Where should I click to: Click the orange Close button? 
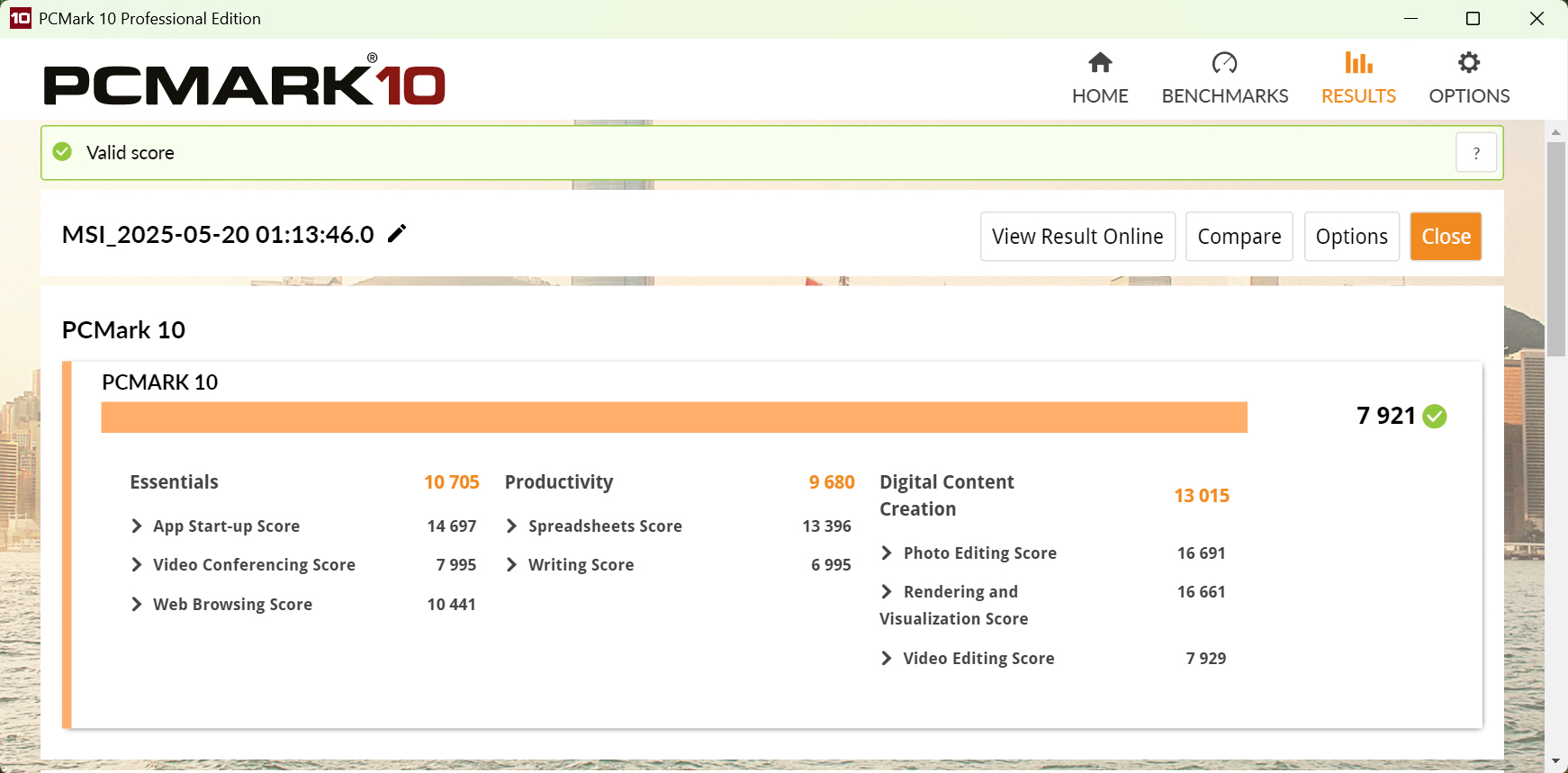[1446, 237]
